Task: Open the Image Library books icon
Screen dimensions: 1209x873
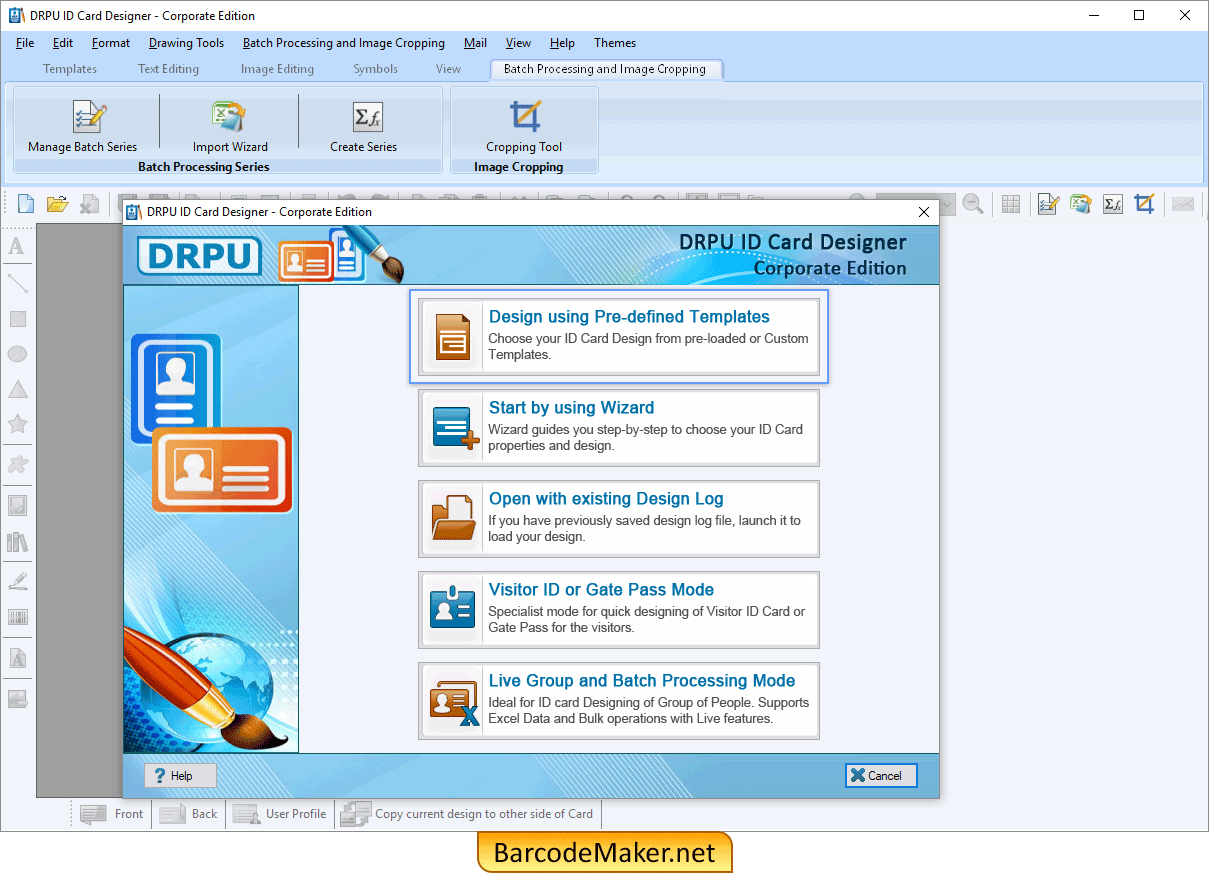Action: tap(17, 542)
